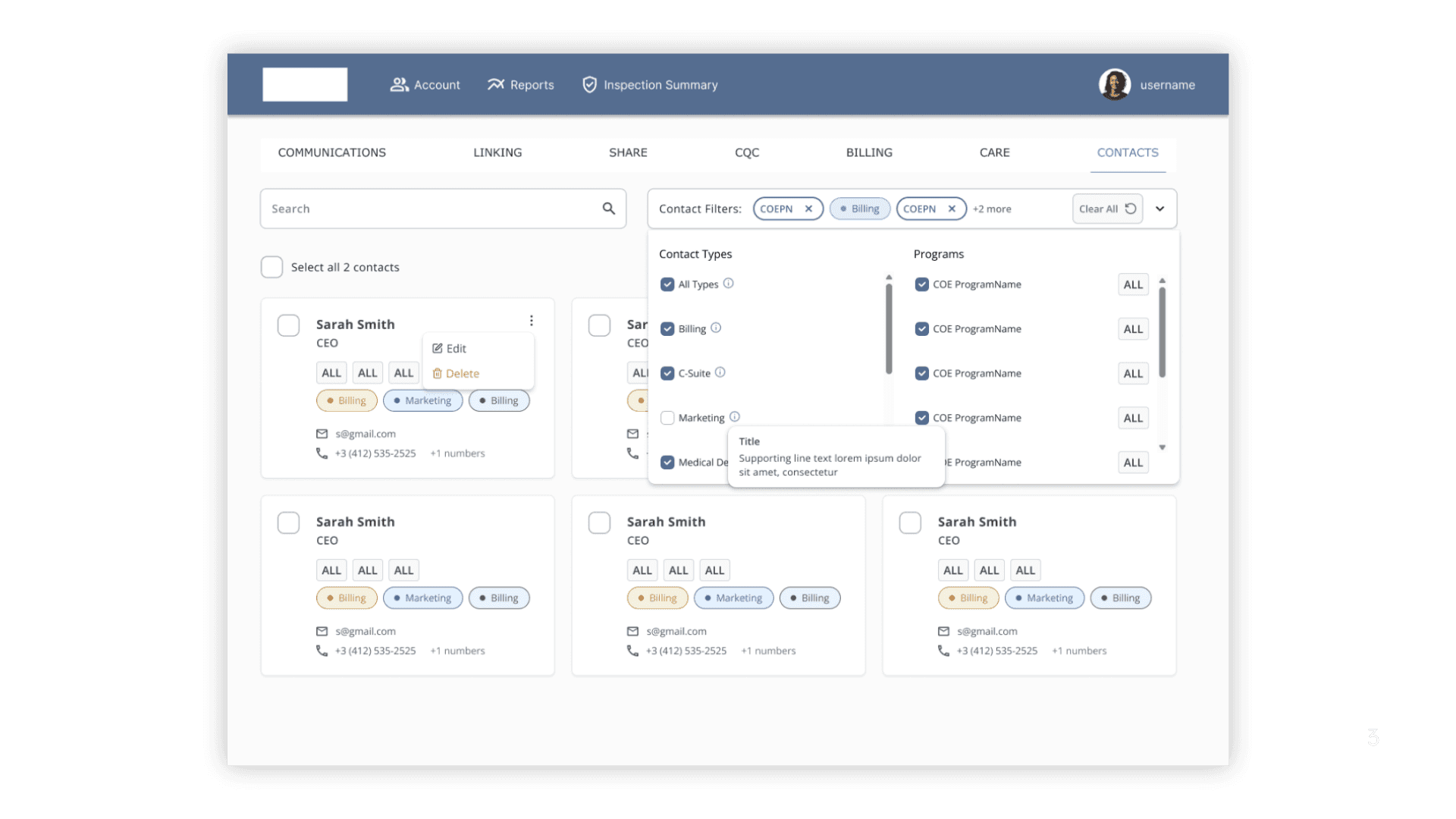Check the Marketing contact type checkbox

(x=667, y=418)
